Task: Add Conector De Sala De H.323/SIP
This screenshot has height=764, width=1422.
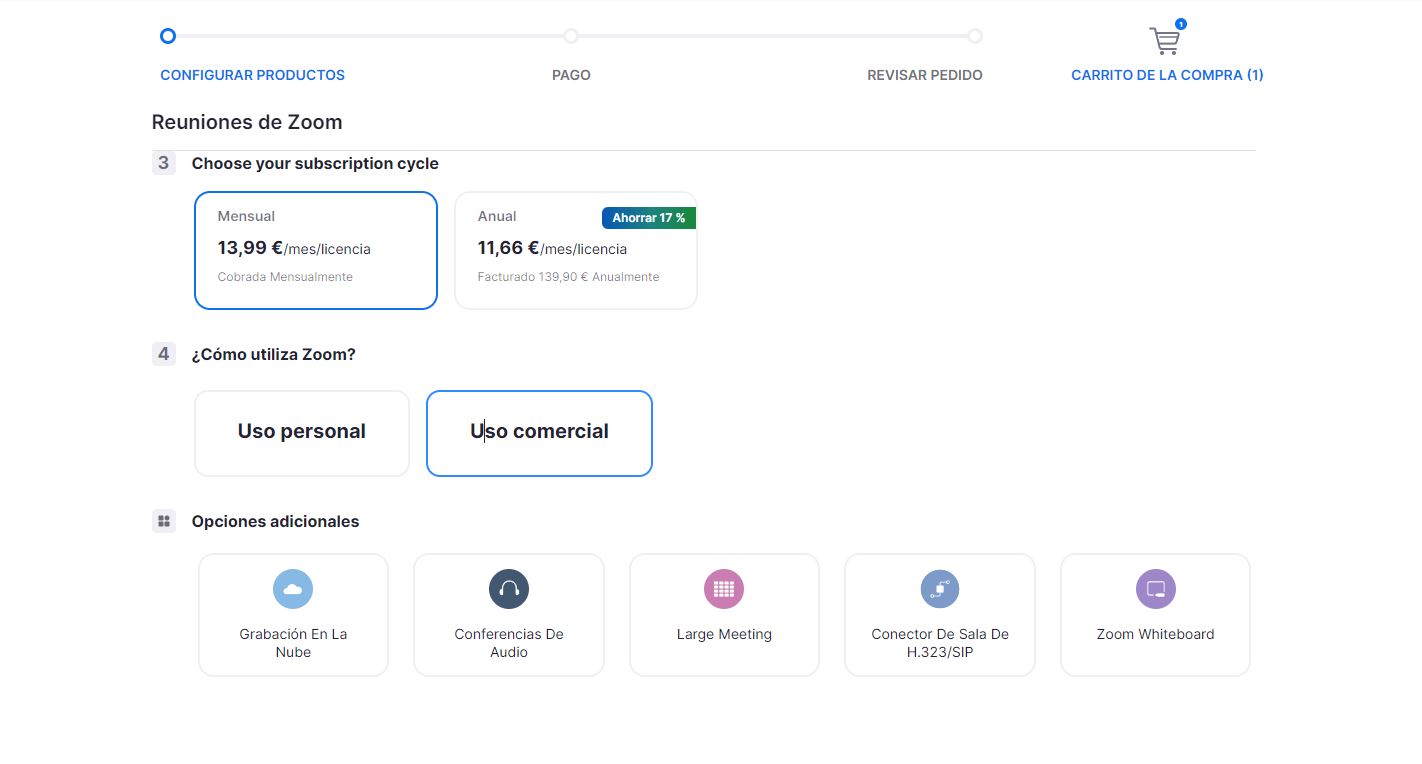Action: click(940, 615)
